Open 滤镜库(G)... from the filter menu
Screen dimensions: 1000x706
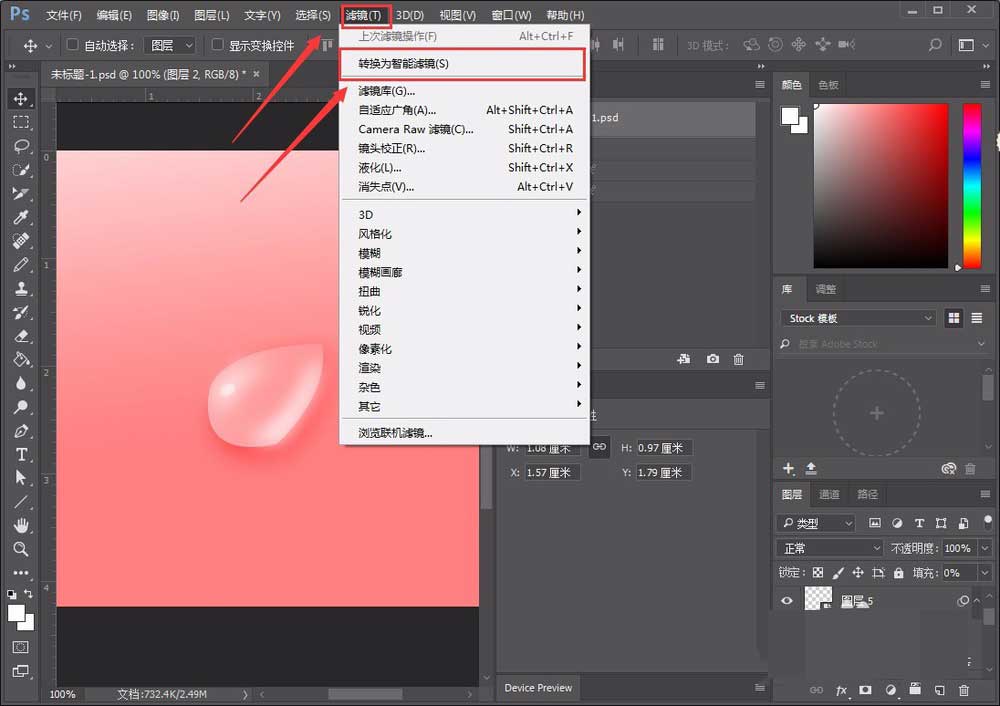click(387, 91)
